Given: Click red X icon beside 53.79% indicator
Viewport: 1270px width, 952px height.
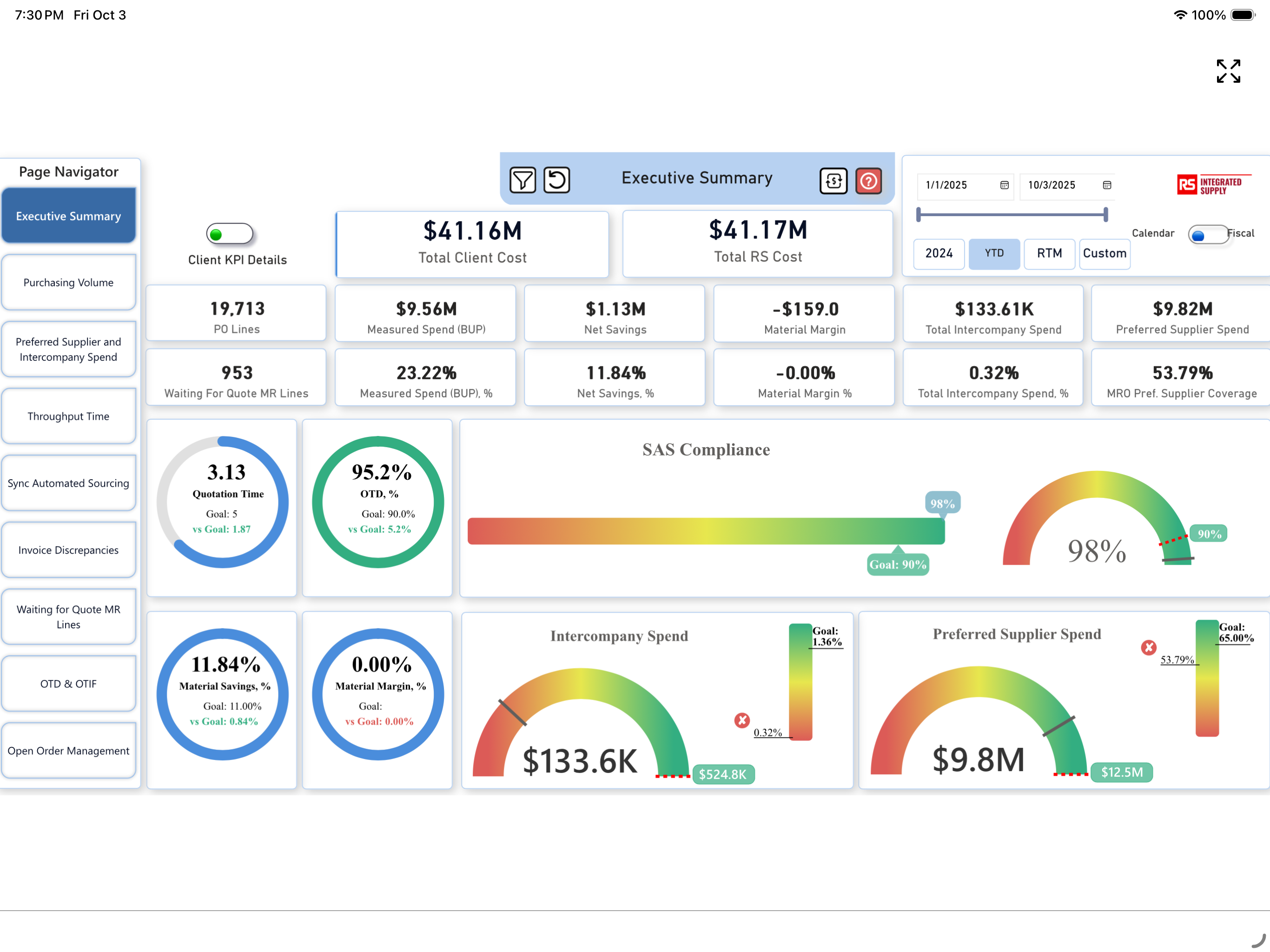Looking at the screenshot, I should (x=1148, y=647).
